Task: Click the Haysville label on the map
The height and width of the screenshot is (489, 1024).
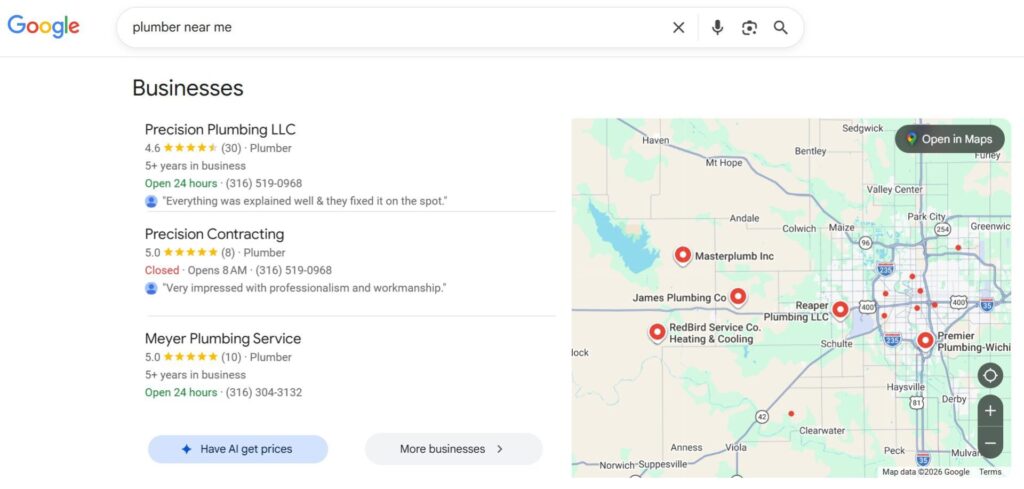Action: tap(906, 387)
